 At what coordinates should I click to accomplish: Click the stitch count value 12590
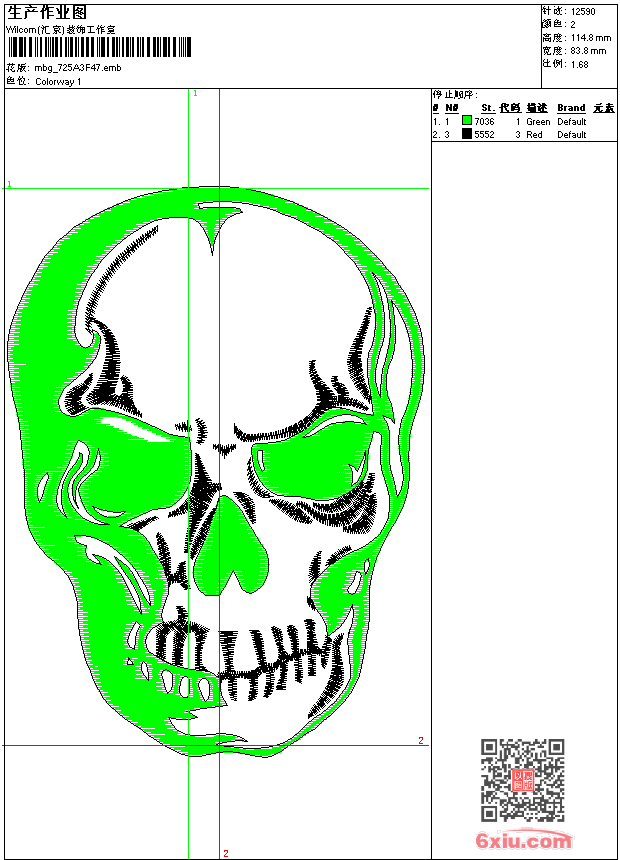[584, 11]
